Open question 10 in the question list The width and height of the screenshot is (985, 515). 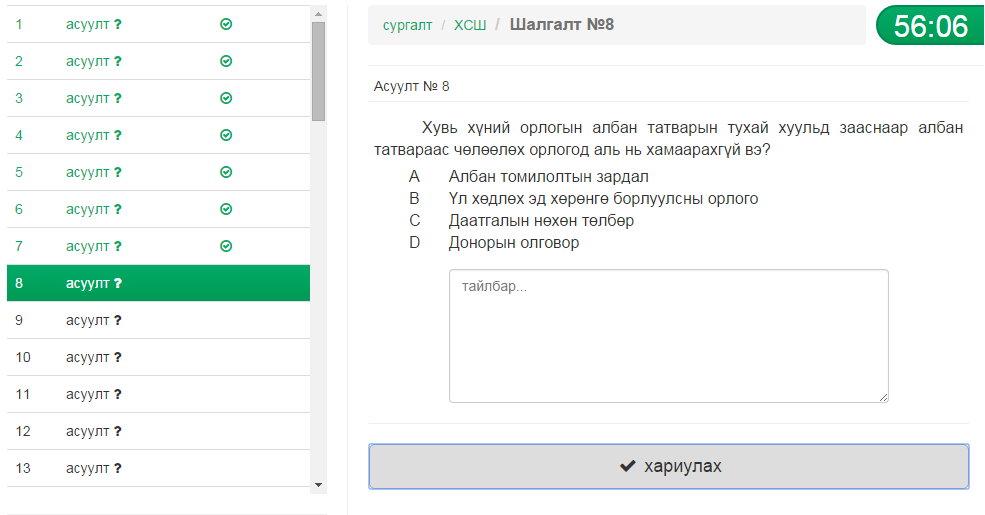pyautogui.click(x=158, y=357)
